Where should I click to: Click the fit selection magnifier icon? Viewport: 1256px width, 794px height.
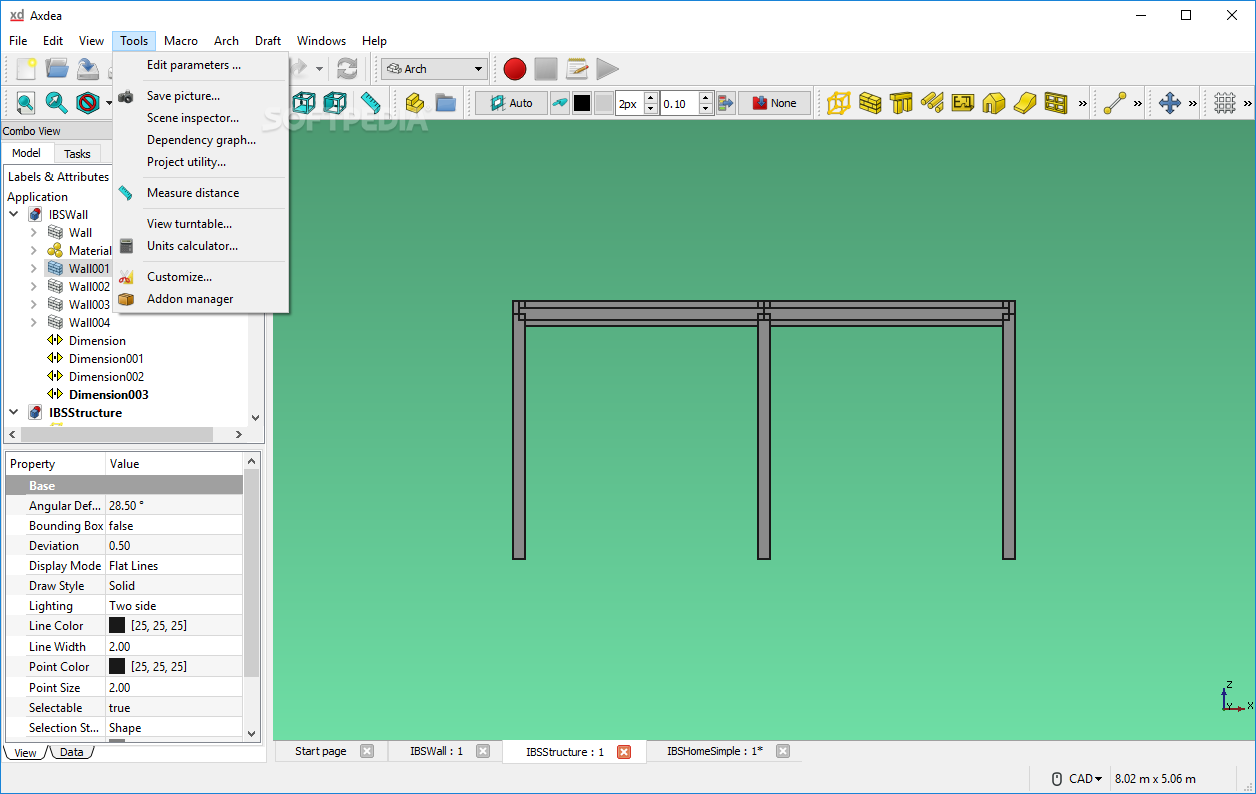(57, 103)
